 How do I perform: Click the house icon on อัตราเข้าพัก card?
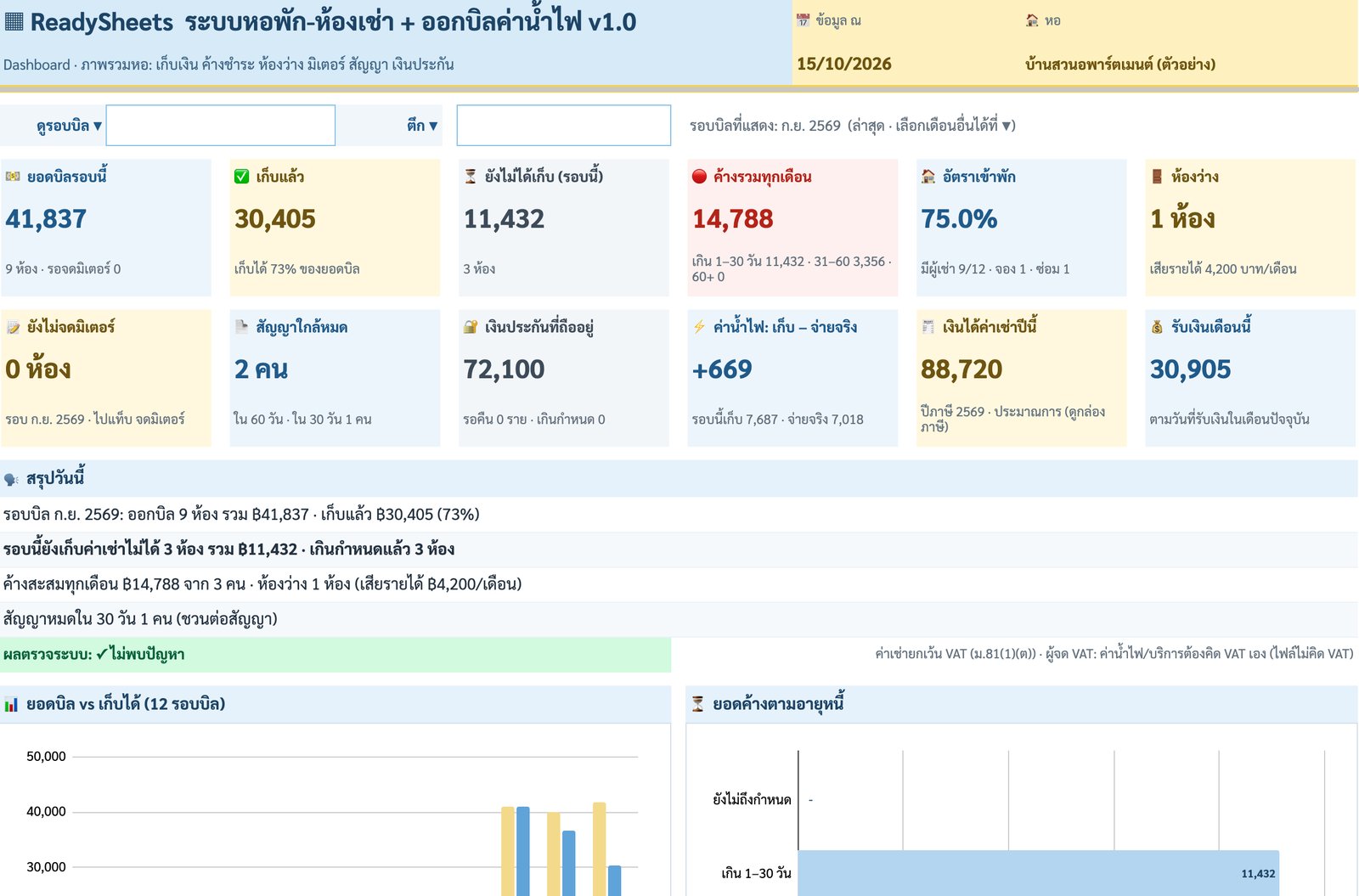[x=928, y=177]
